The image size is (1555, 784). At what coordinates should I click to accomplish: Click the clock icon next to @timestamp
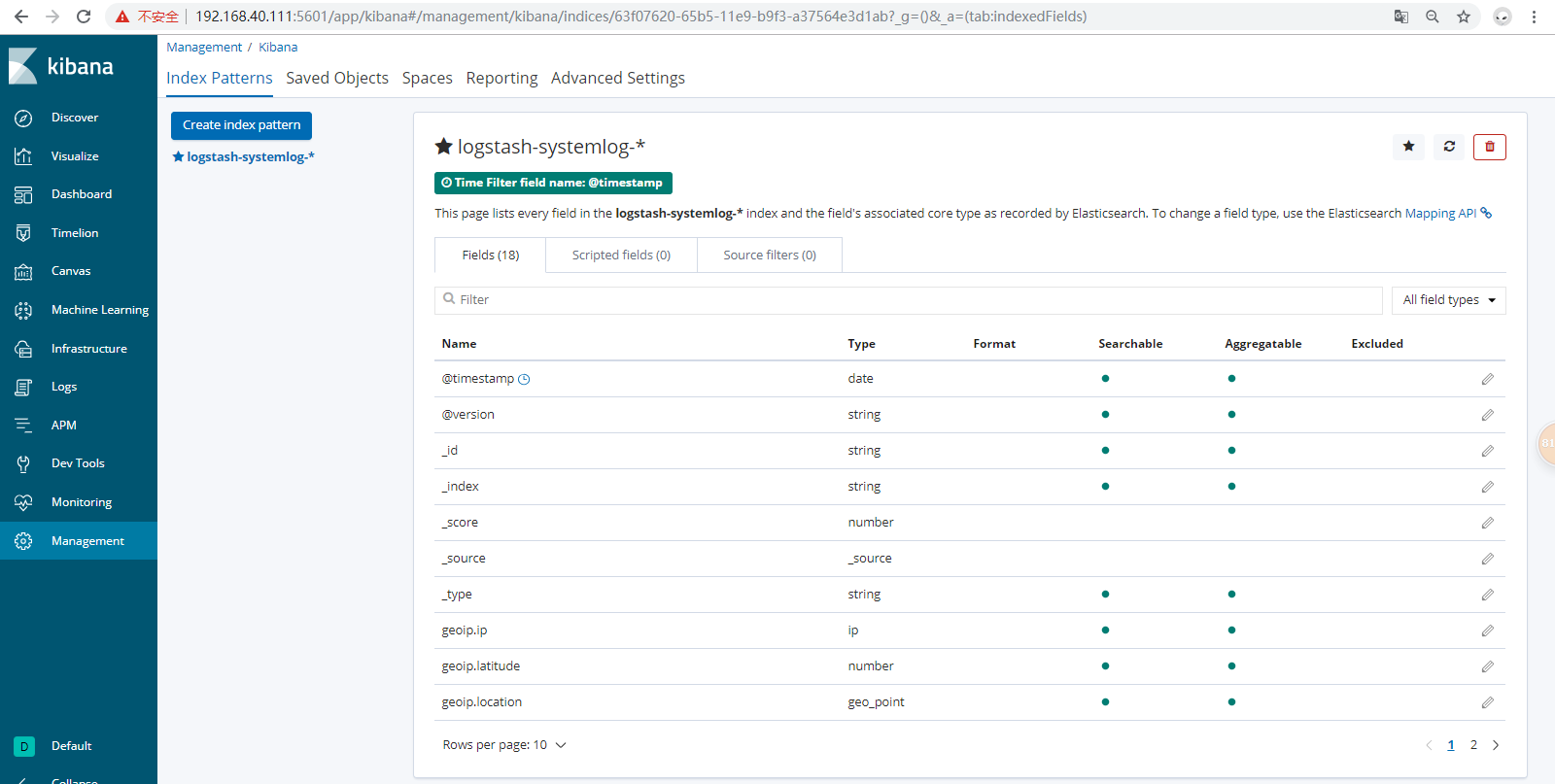click(524, 380)
